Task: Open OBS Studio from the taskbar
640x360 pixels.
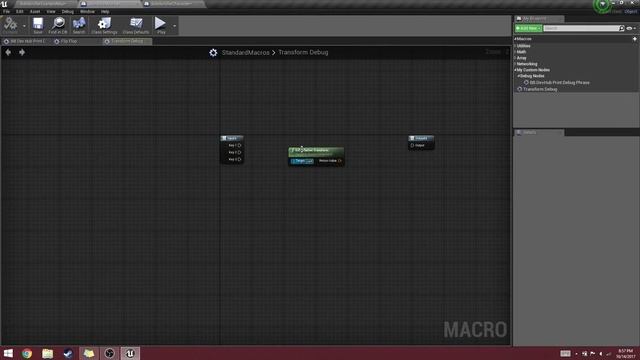Action: (x=109, y=353)
